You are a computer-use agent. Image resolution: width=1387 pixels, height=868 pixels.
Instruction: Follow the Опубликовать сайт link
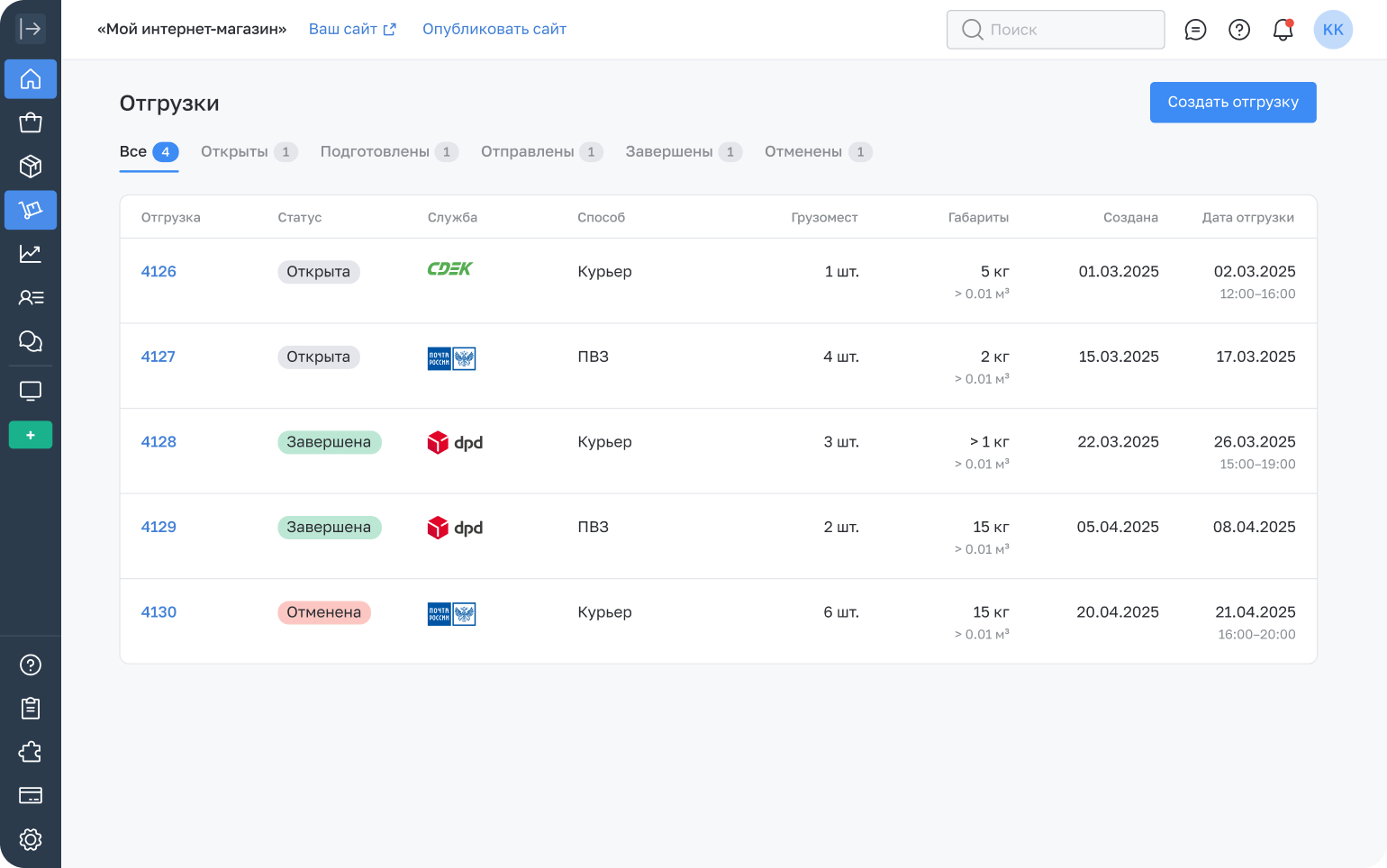(x=494, y=29)
